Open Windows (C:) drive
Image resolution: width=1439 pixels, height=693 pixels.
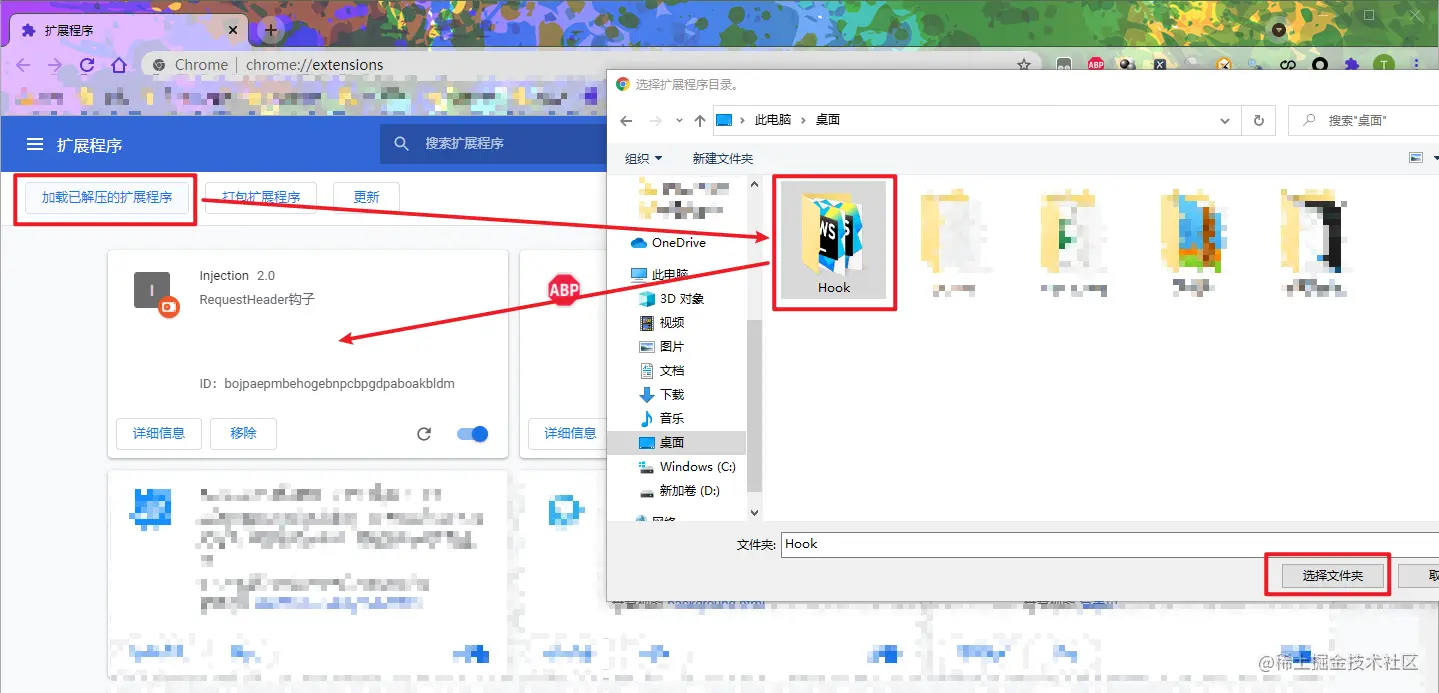(687, 466)
